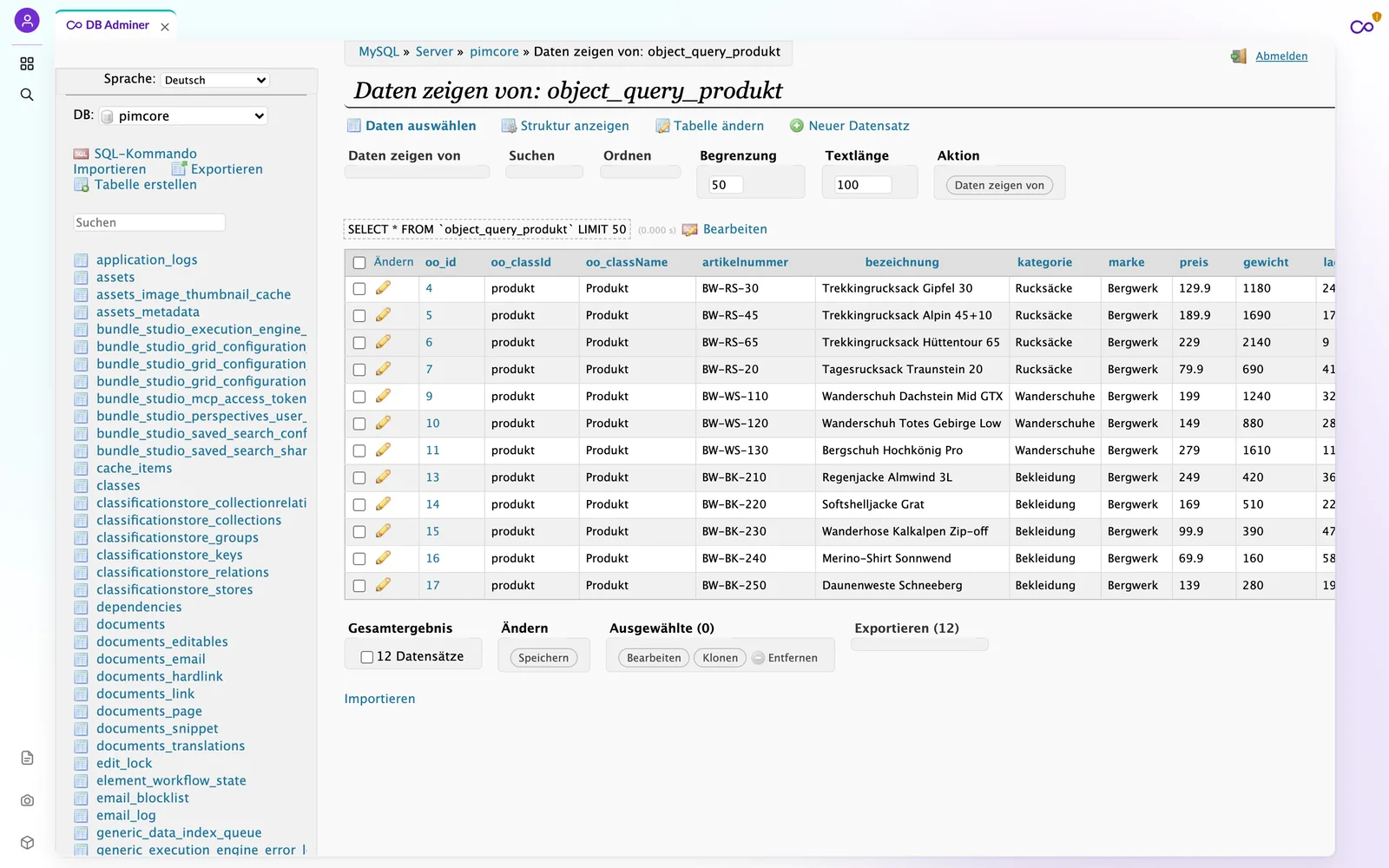This screenshot has height=868, width=1389.
Task: Click the green plus Neuer Datensatz icon
Action: tap(797, 126)
